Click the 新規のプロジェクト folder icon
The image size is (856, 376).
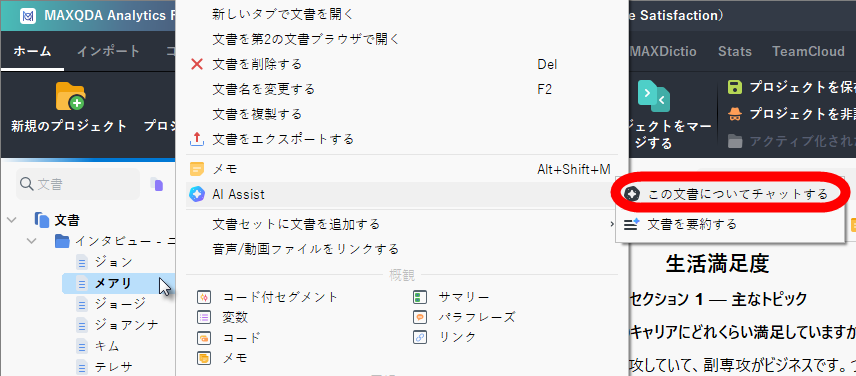tap(70, 97)
